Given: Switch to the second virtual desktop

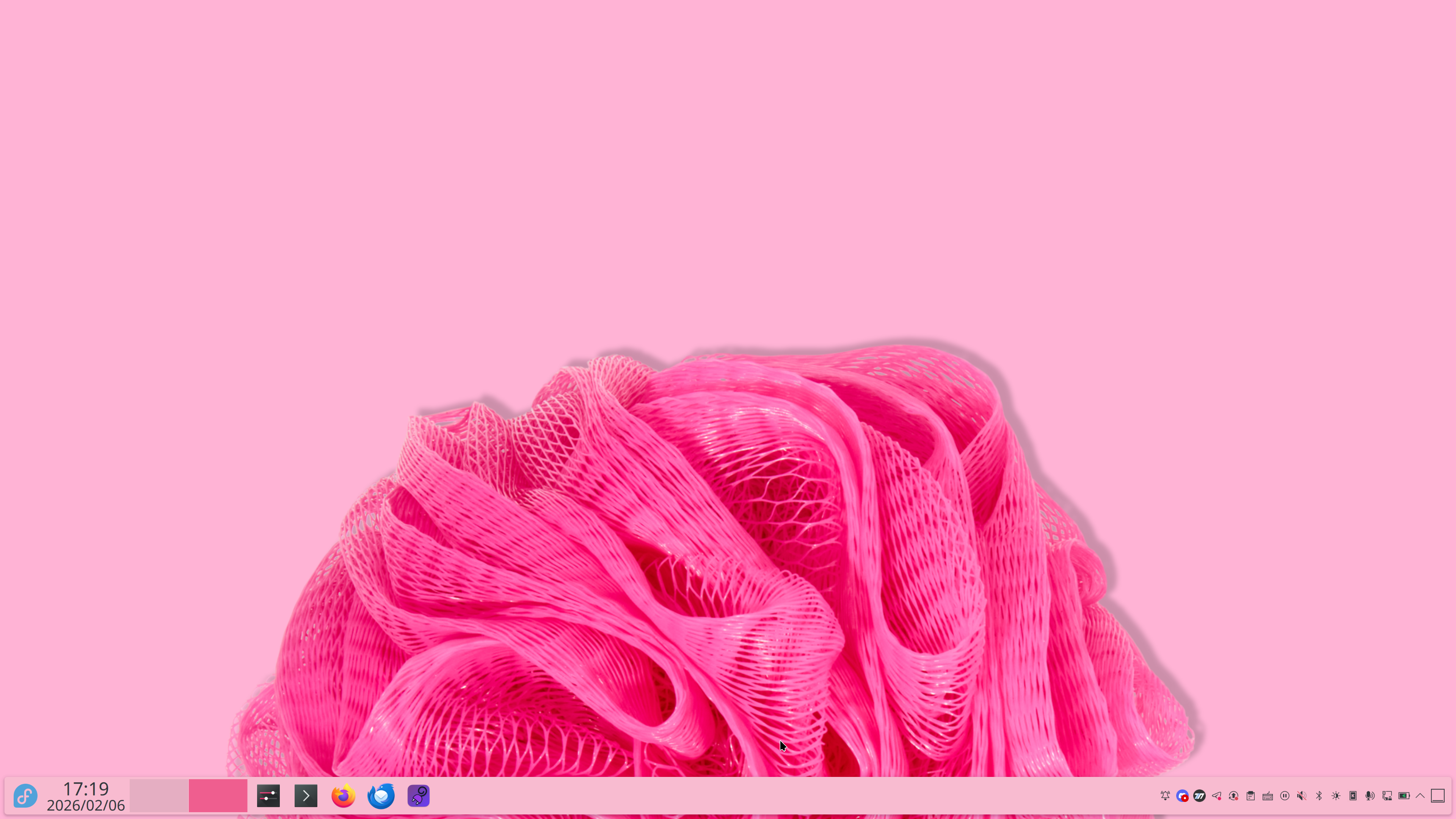Looking at the screenshot, I should pyautogui.click(x=218, y=796).
